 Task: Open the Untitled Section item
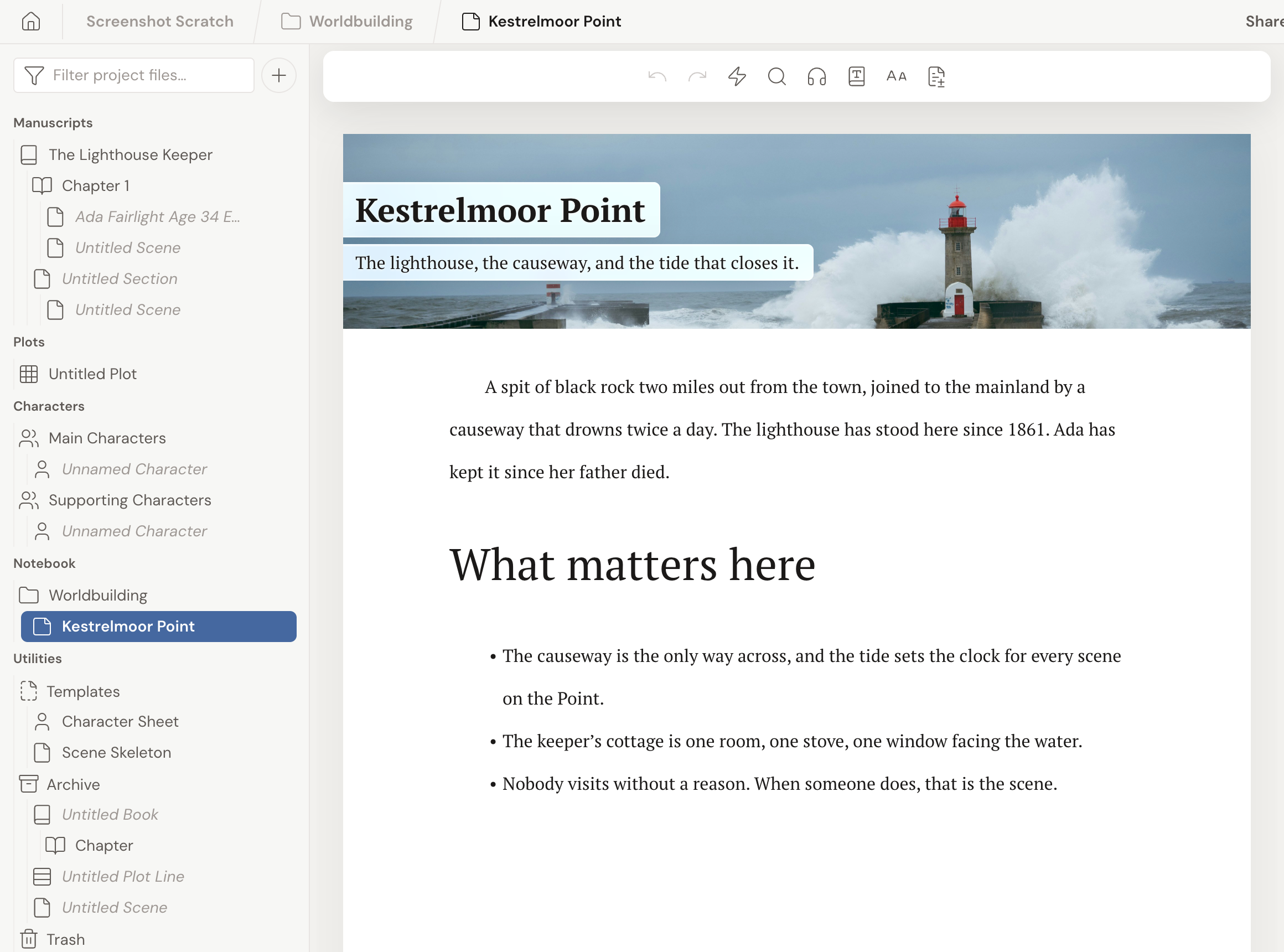point(120,279)
